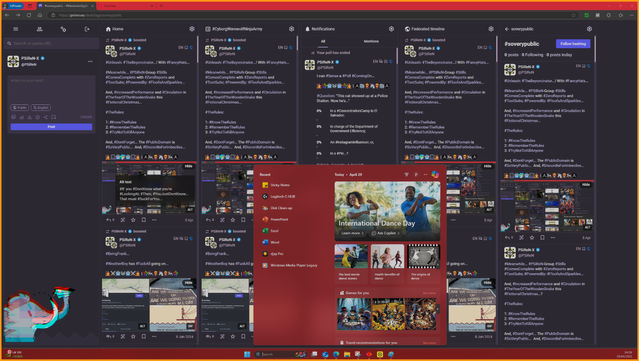
Task: Open more options on first #soverypublic post
Action: pos(552,238)
